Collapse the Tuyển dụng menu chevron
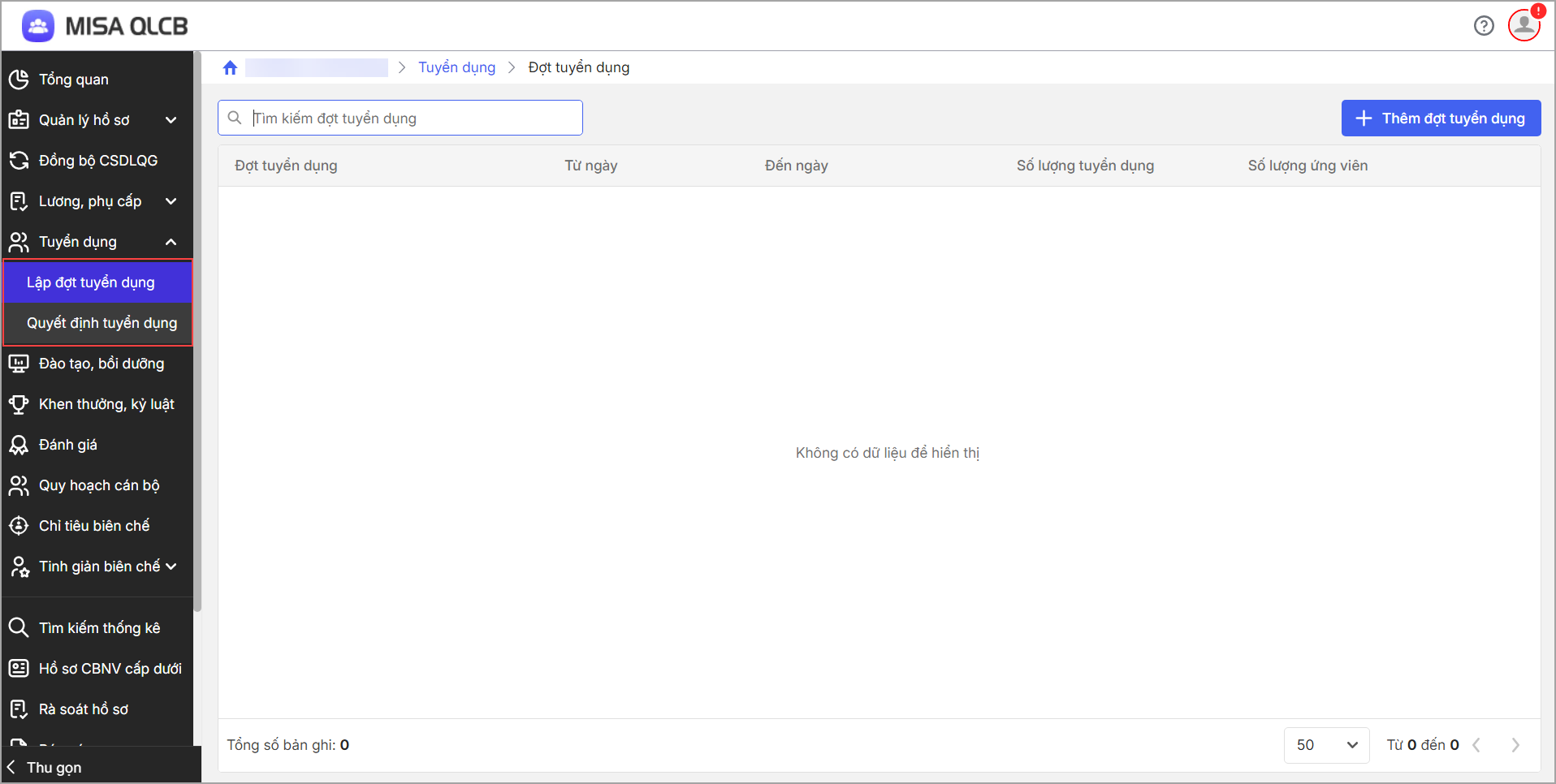This screenshot has height=784, width=1556. click(171, 242)
